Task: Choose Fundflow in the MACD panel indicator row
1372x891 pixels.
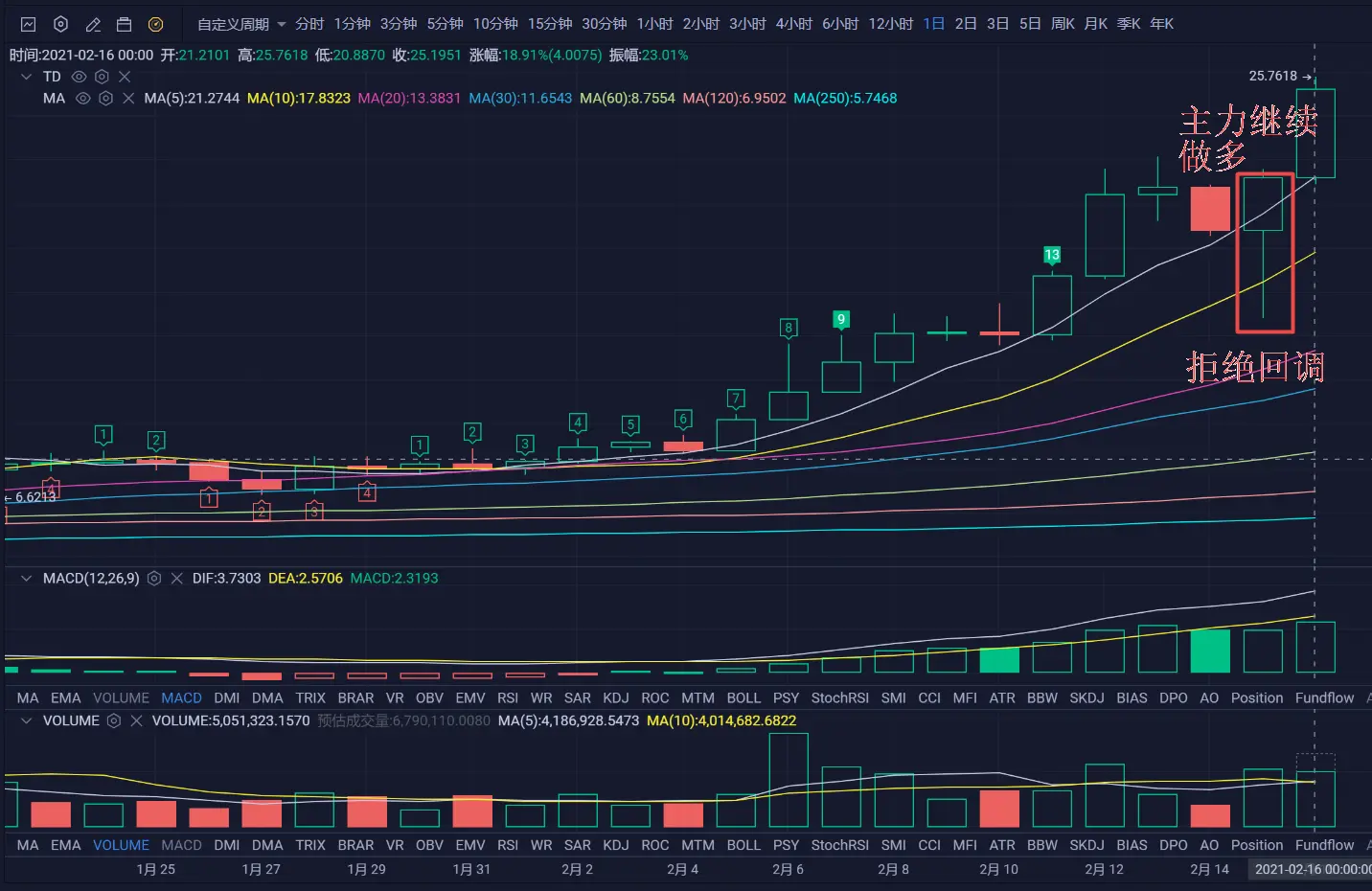Action: 1325,698
